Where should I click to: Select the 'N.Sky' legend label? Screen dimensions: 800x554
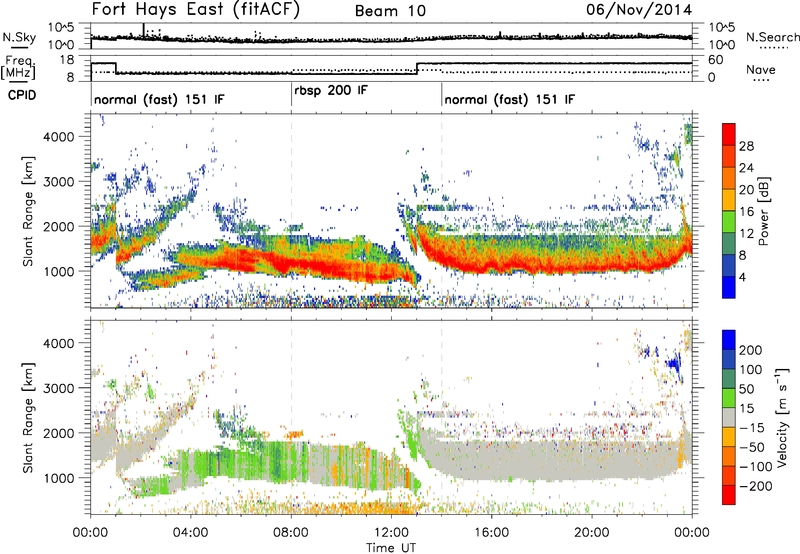[x=19, y=37]
